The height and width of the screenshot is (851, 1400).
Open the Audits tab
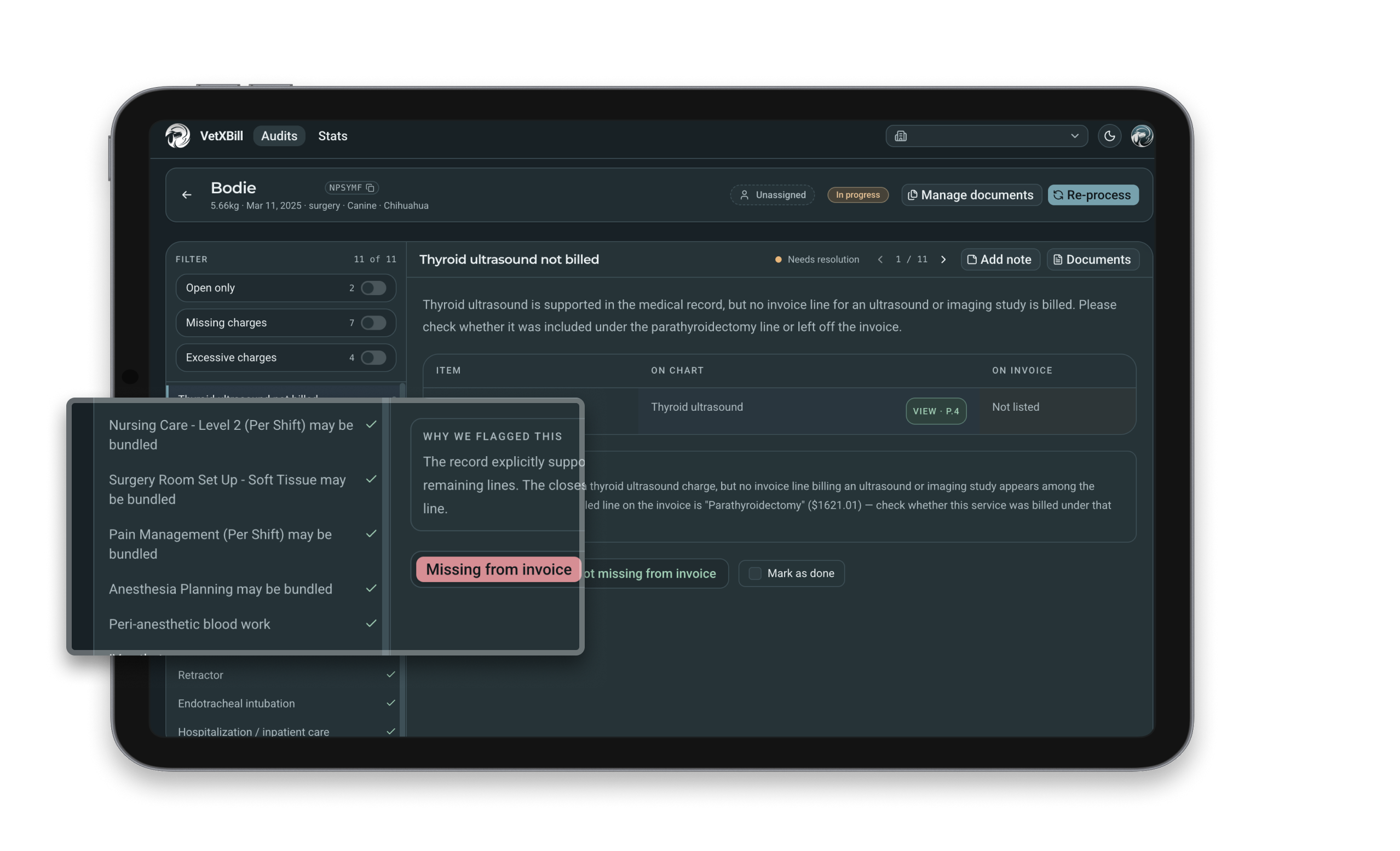point(279,136)
